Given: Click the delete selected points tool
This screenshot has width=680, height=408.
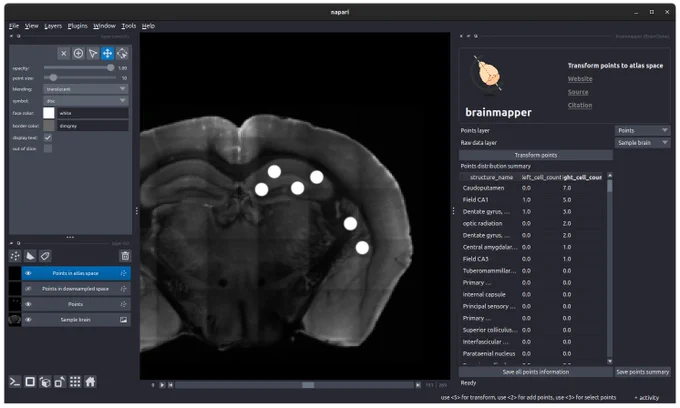Looking at the screenshot, I should (64, 53).
